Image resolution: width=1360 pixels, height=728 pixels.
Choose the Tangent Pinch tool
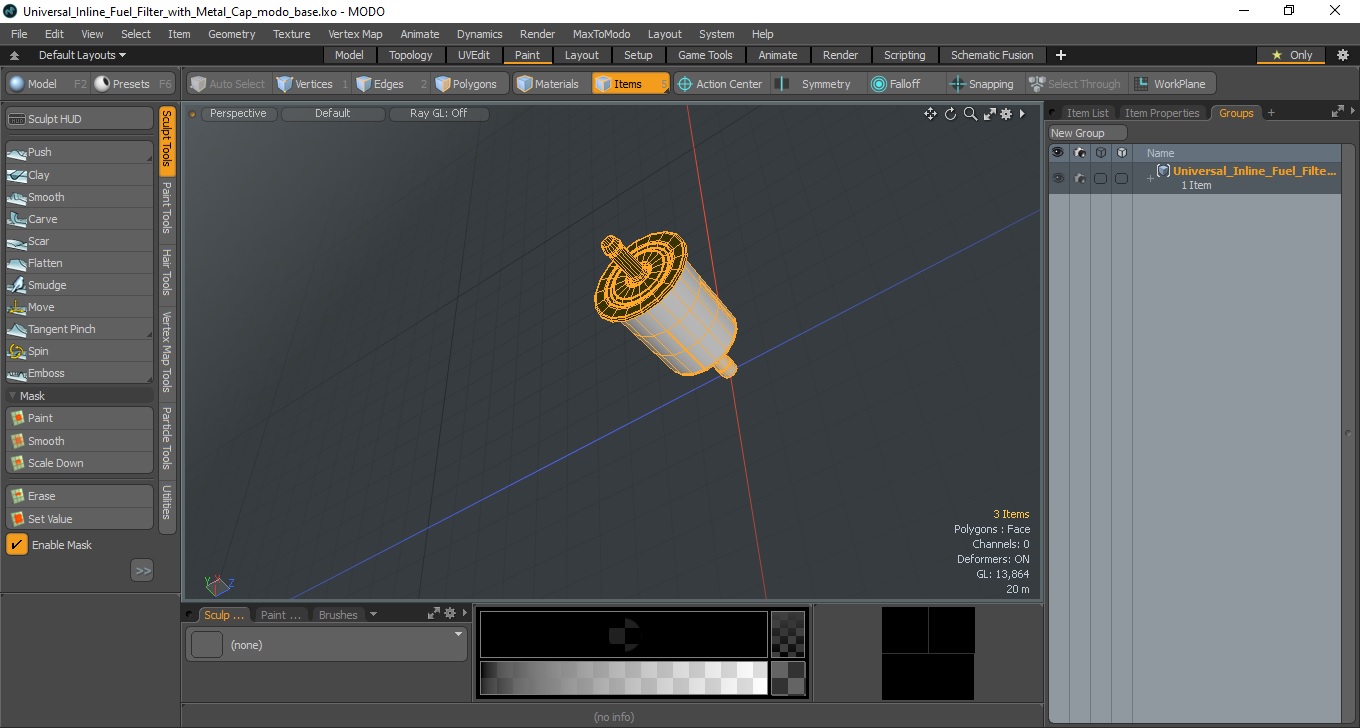coord(79,329)
